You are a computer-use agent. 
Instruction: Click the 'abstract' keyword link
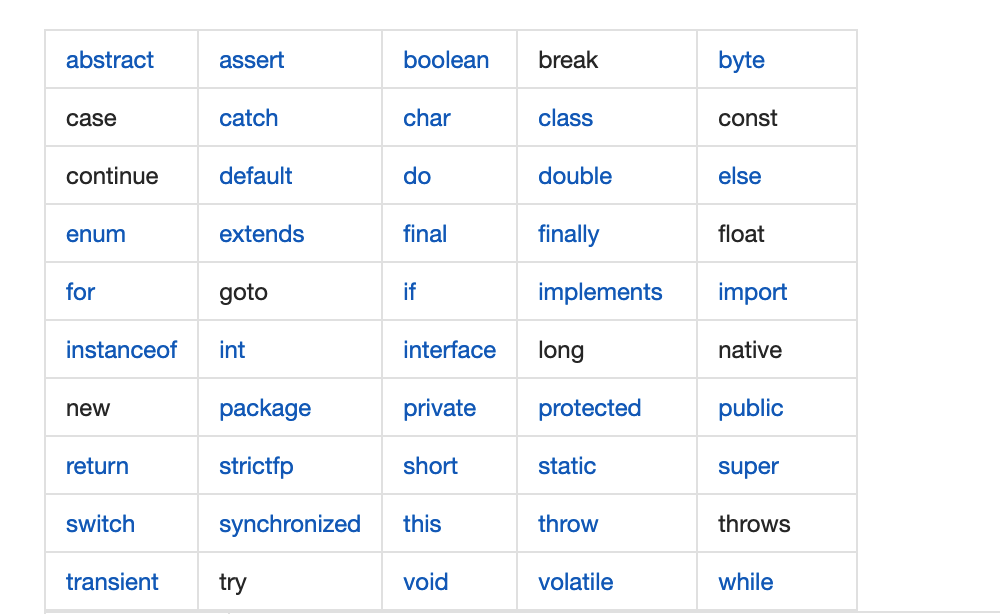click(110, 60)
